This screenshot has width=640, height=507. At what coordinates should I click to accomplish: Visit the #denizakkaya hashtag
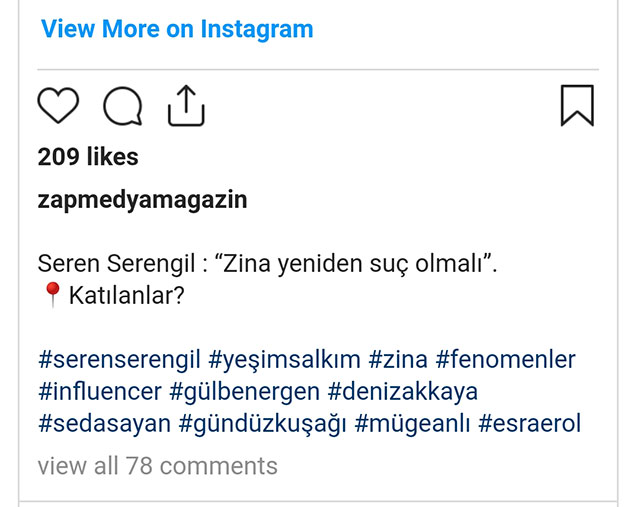403,391
